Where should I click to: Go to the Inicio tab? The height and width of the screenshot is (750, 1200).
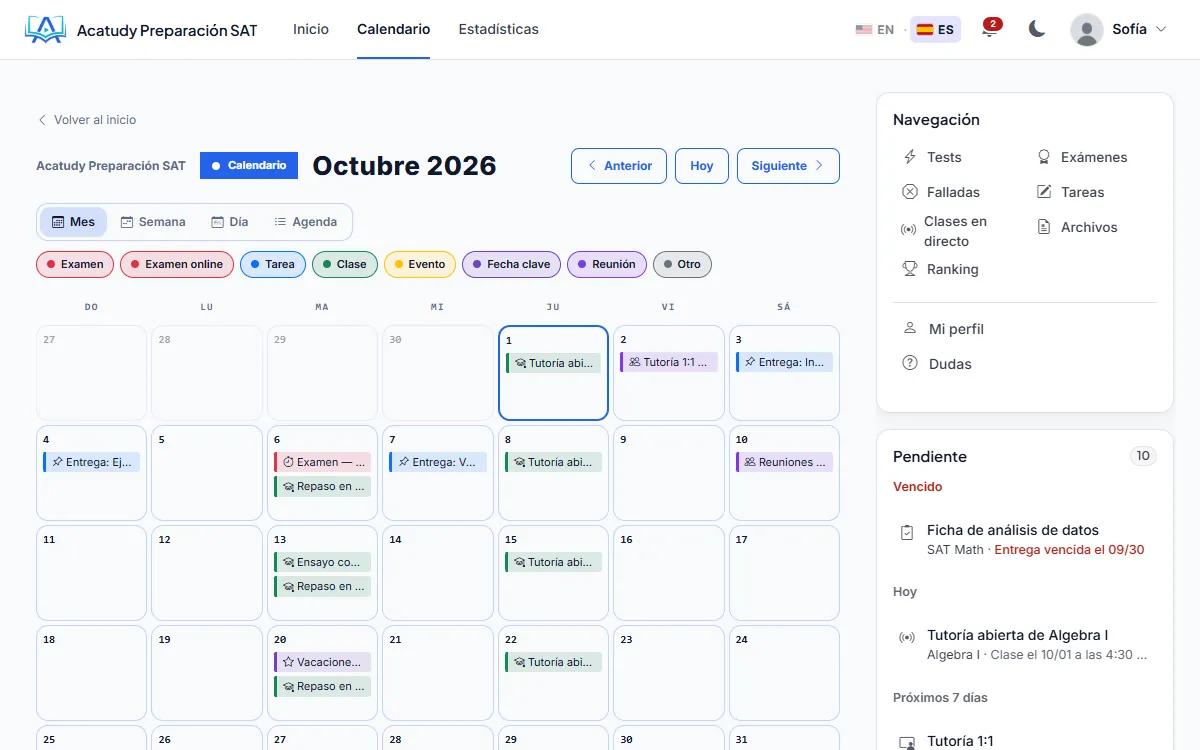tap(311, 30)
